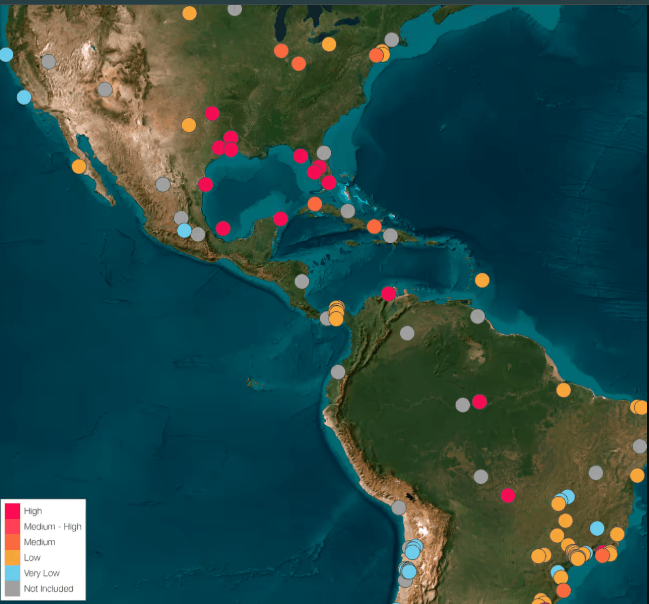
Task: Select the northernmost red marker in Texas
Action: tap(212, 113)
